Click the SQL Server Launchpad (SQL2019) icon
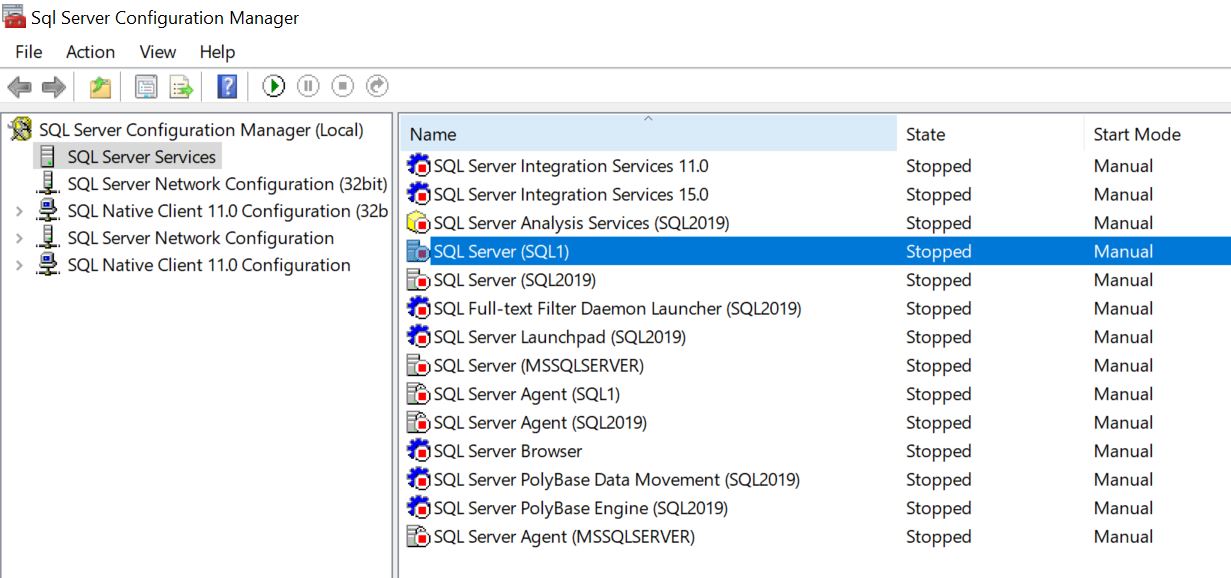This screenshot has width=1231, height=578. coord(418,337)
